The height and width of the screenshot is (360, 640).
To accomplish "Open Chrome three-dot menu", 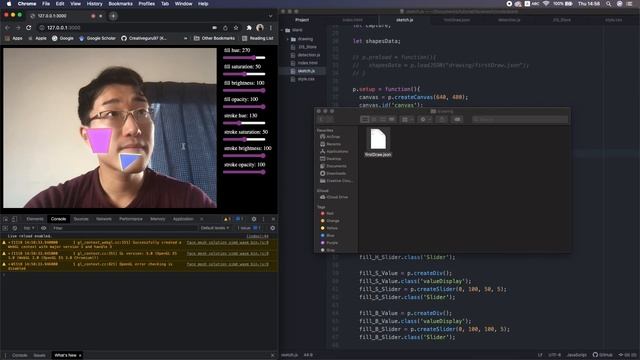I will point(270,28).
